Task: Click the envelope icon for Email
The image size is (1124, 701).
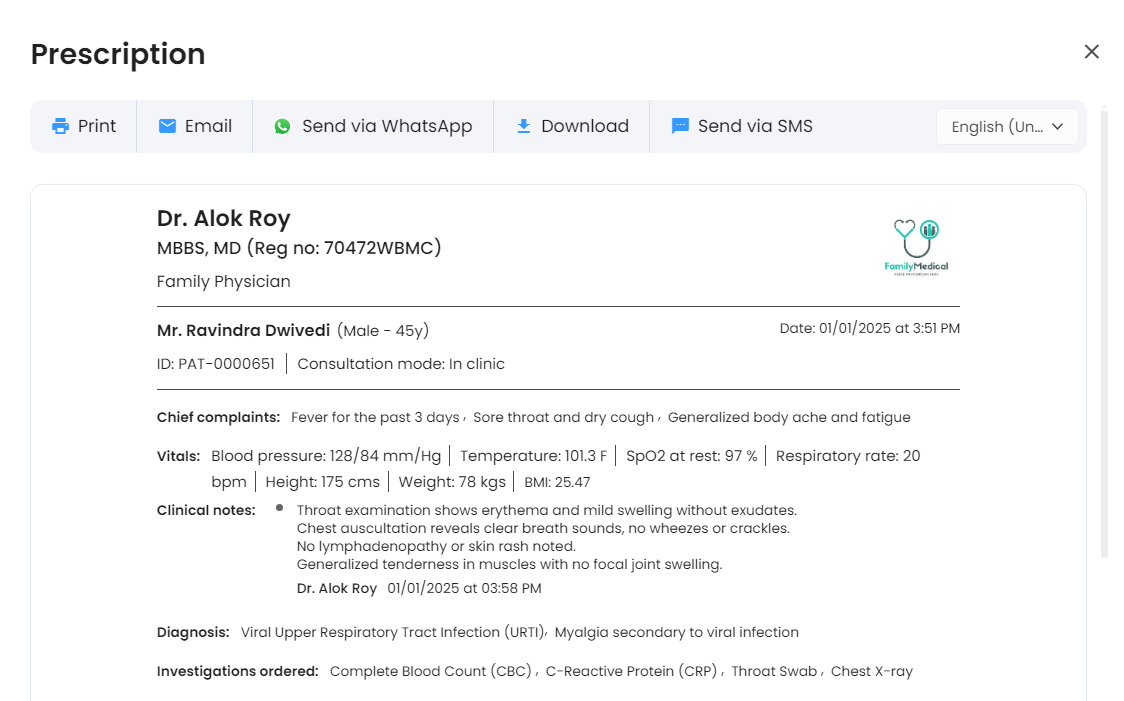Action: [167, 126]
